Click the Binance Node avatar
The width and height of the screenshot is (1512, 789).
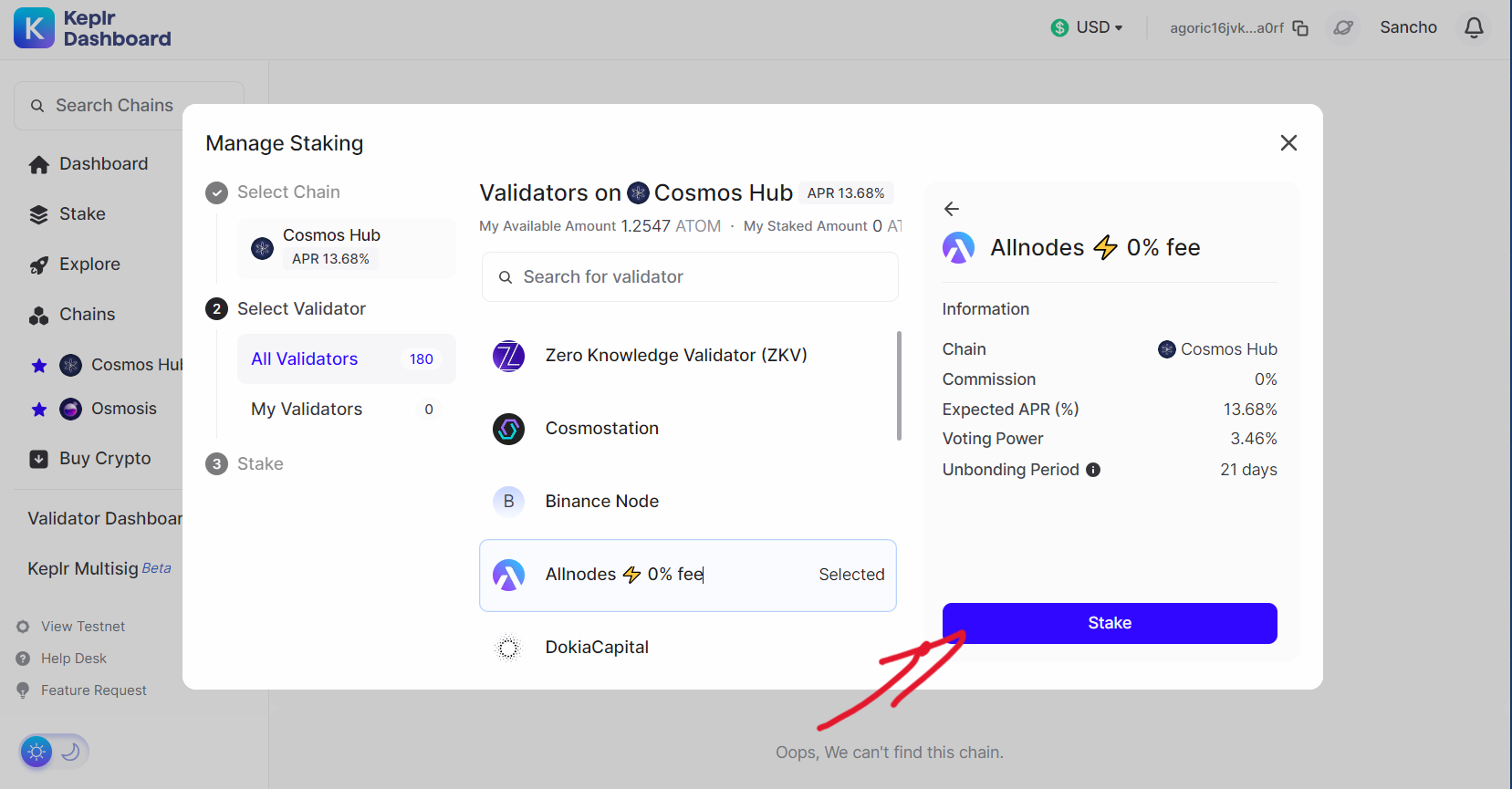pos(508,502)
